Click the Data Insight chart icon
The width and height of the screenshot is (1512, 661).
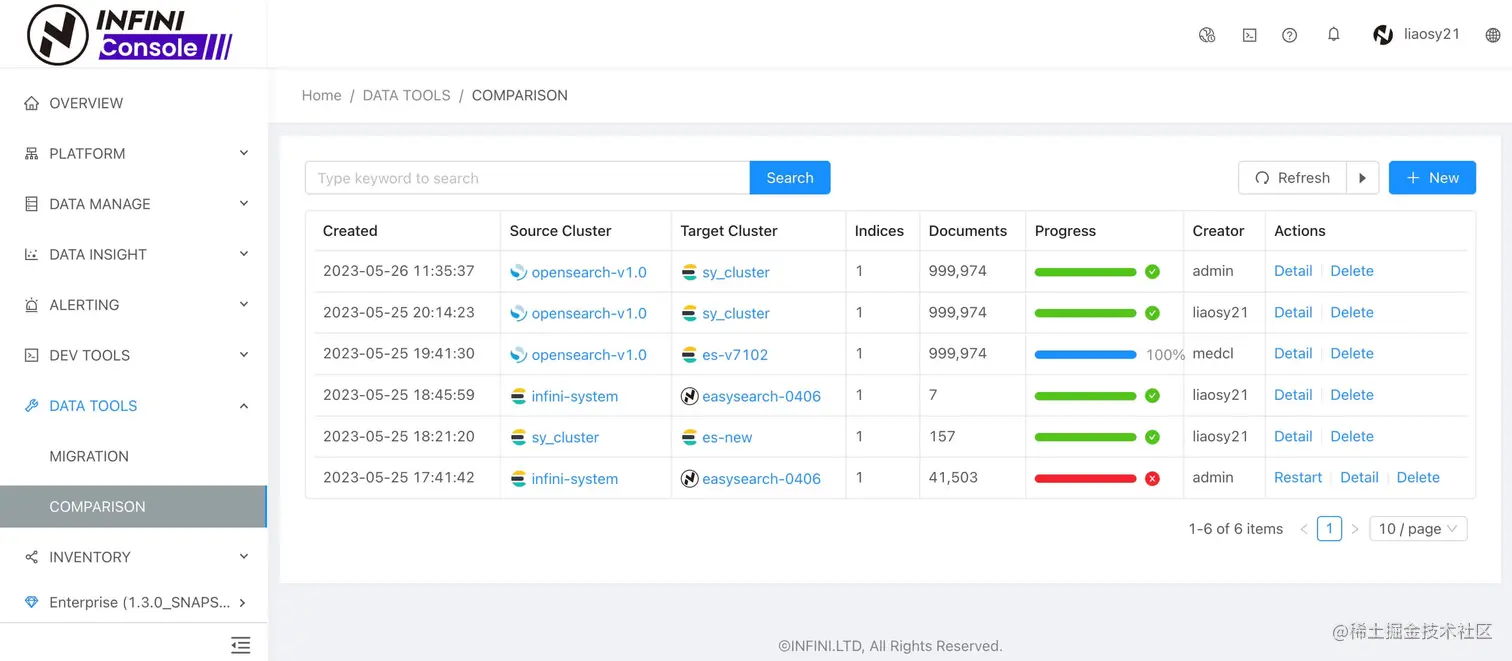(x=31, y=254)
